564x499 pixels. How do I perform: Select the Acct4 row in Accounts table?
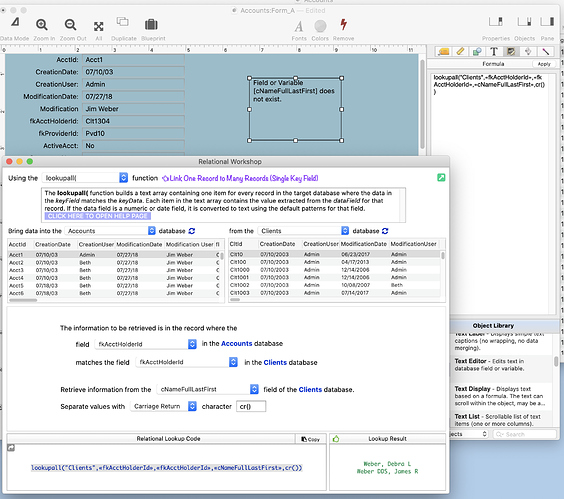click(x=114, y=278)
